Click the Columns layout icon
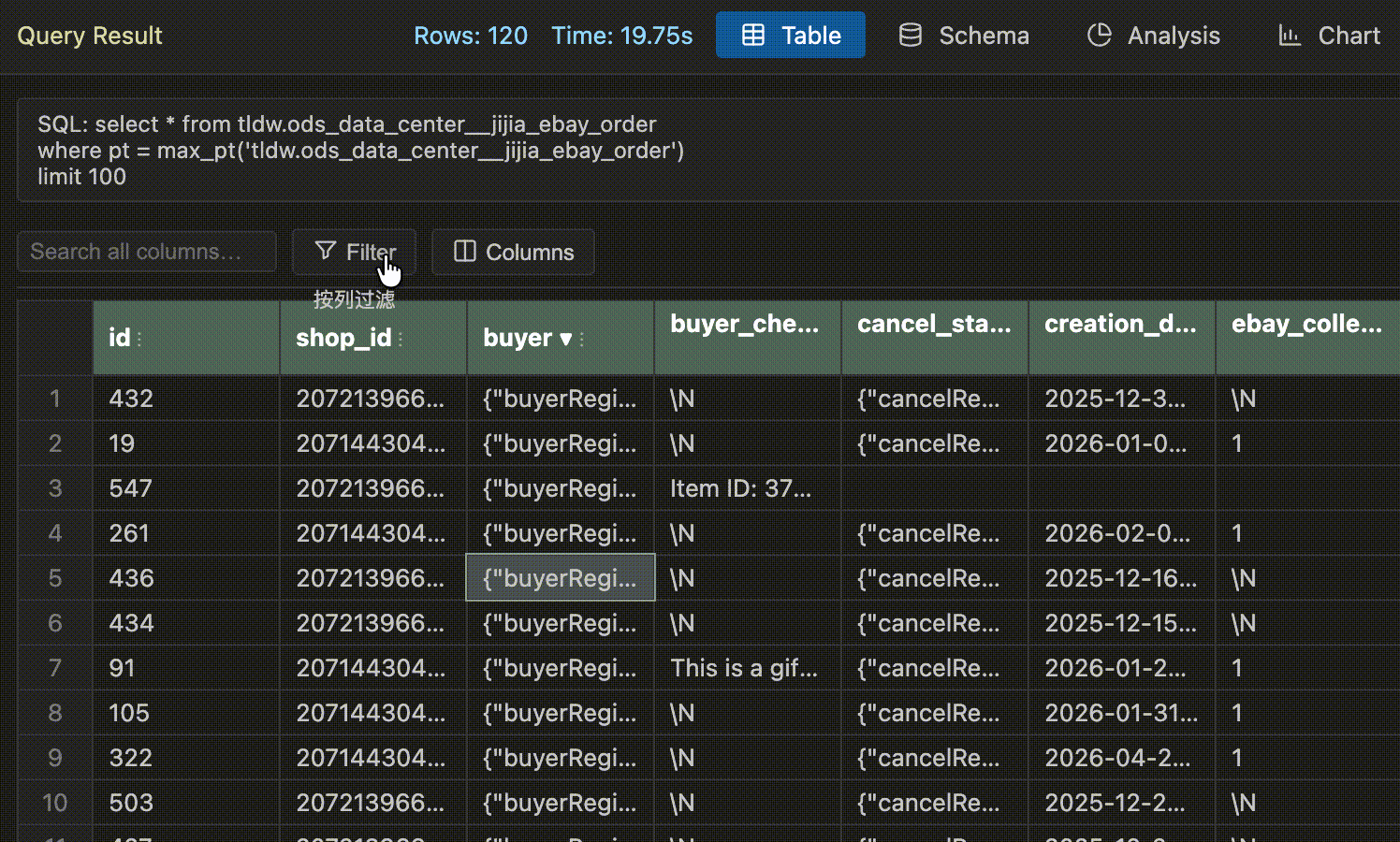 (x=464, y=251)
